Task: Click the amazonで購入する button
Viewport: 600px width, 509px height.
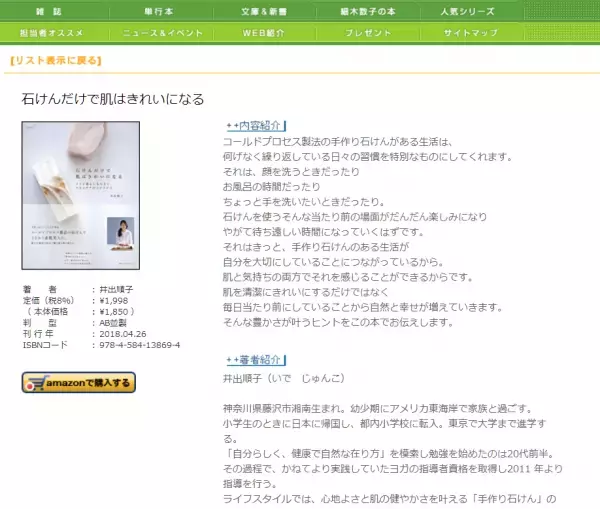Action: click(x=79, y=382)
